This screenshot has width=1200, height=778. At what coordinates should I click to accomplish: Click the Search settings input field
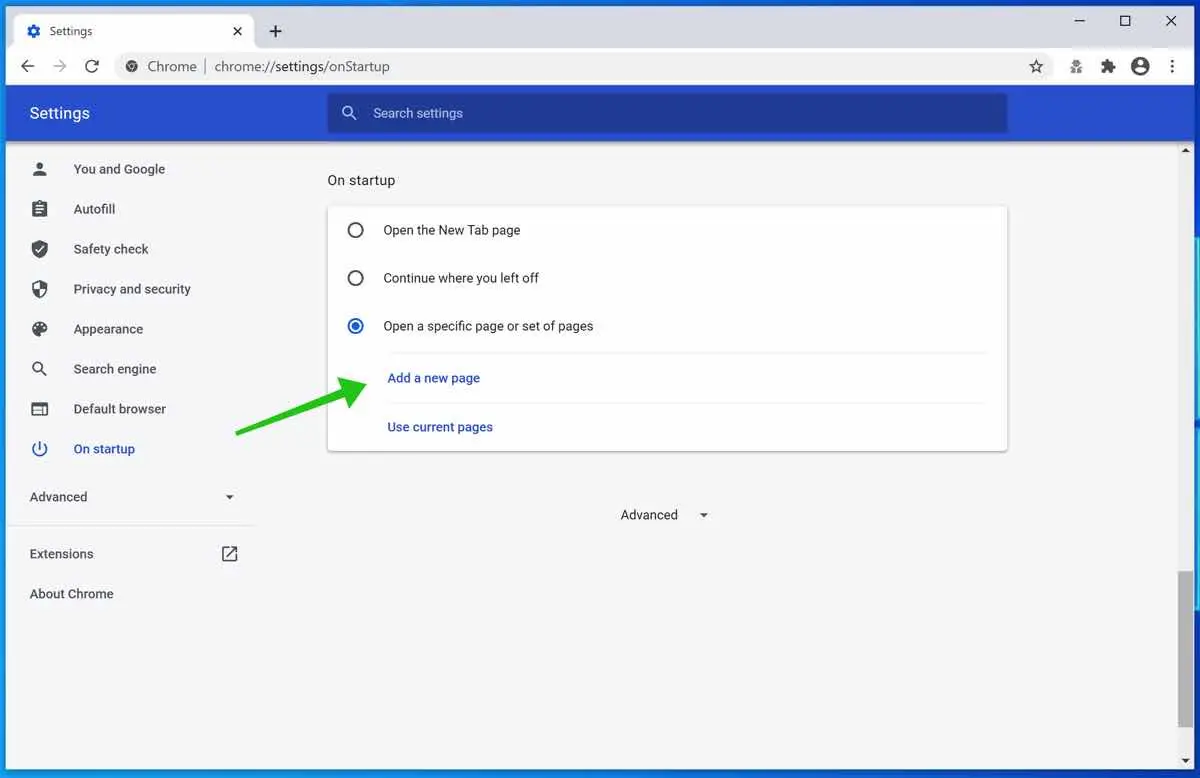667,113
